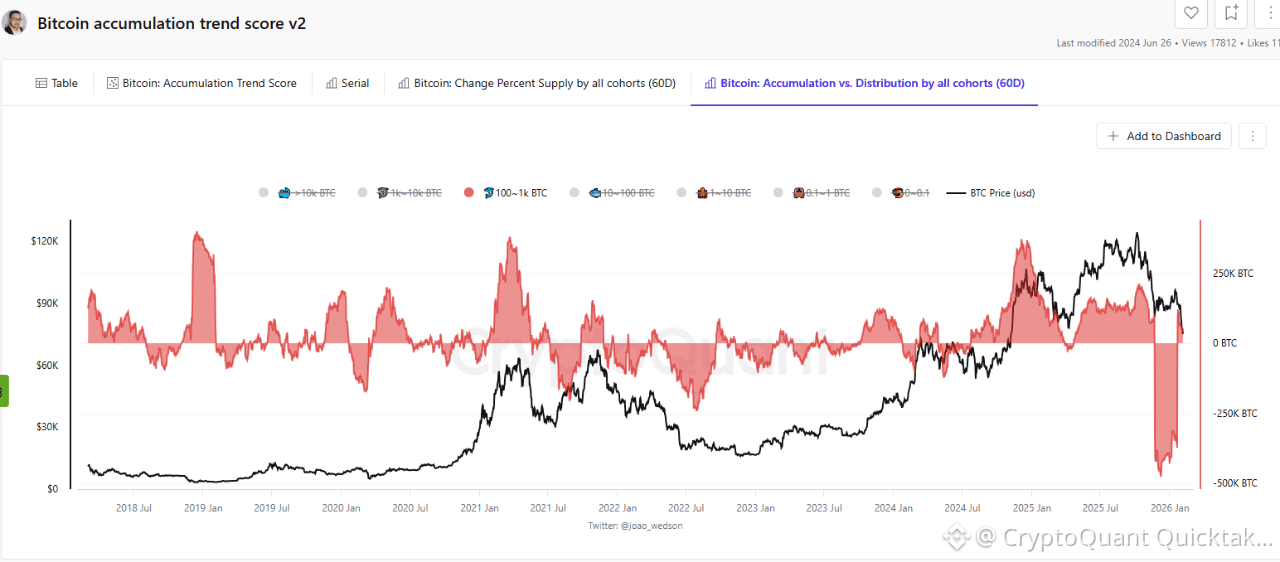Click the 0~0.1 shrimp legend icon
The width and height of the screenshot is (1280, 562).
coord(898,193)
